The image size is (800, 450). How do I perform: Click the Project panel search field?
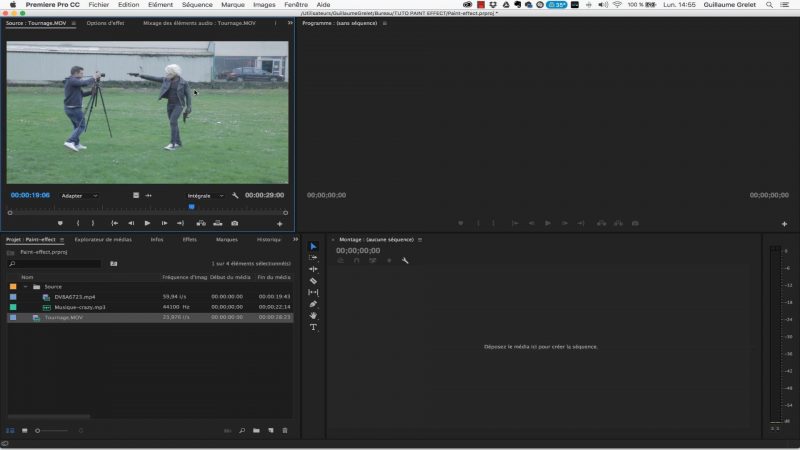point(55,264)
